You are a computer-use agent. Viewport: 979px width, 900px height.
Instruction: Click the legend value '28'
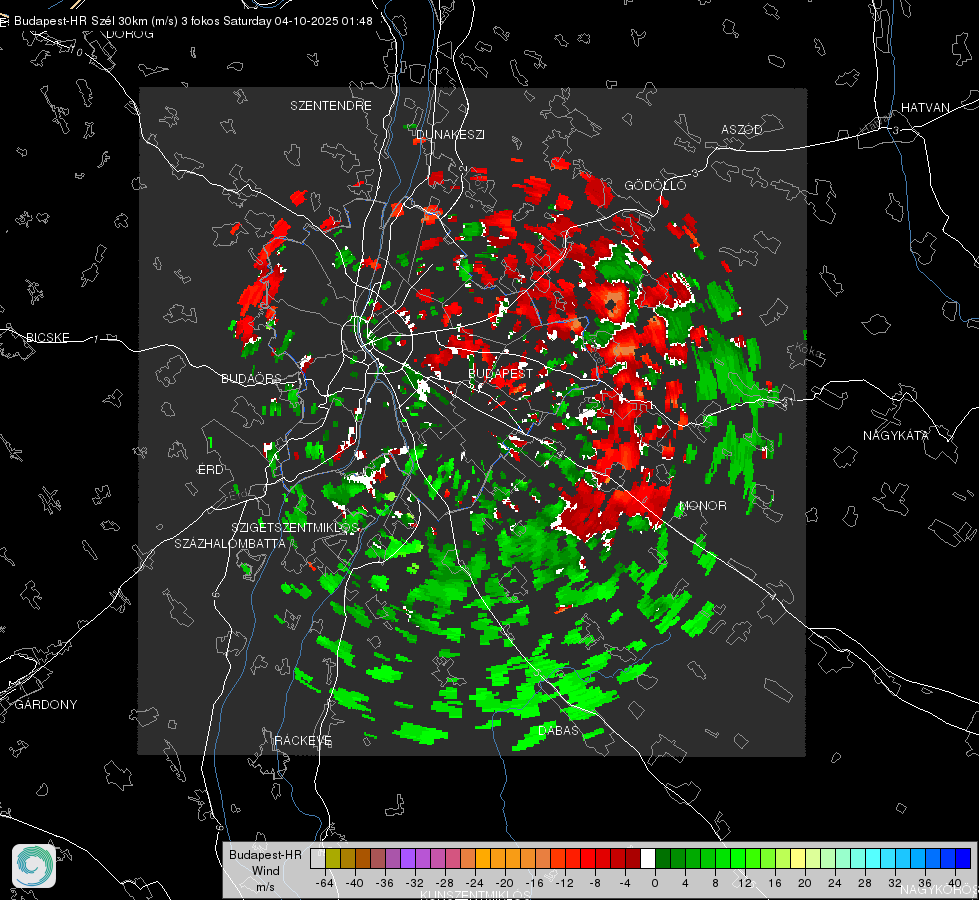click(865, 883)
